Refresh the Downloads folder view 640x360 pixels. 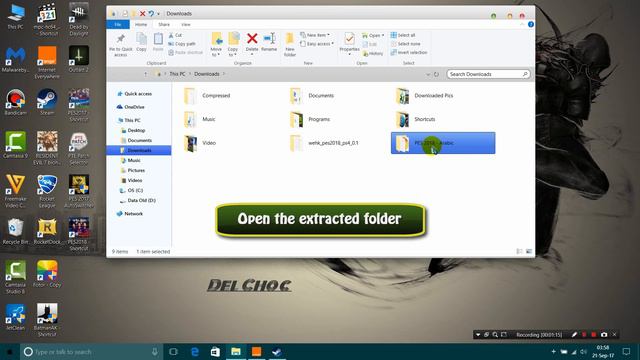pos(436,74)
